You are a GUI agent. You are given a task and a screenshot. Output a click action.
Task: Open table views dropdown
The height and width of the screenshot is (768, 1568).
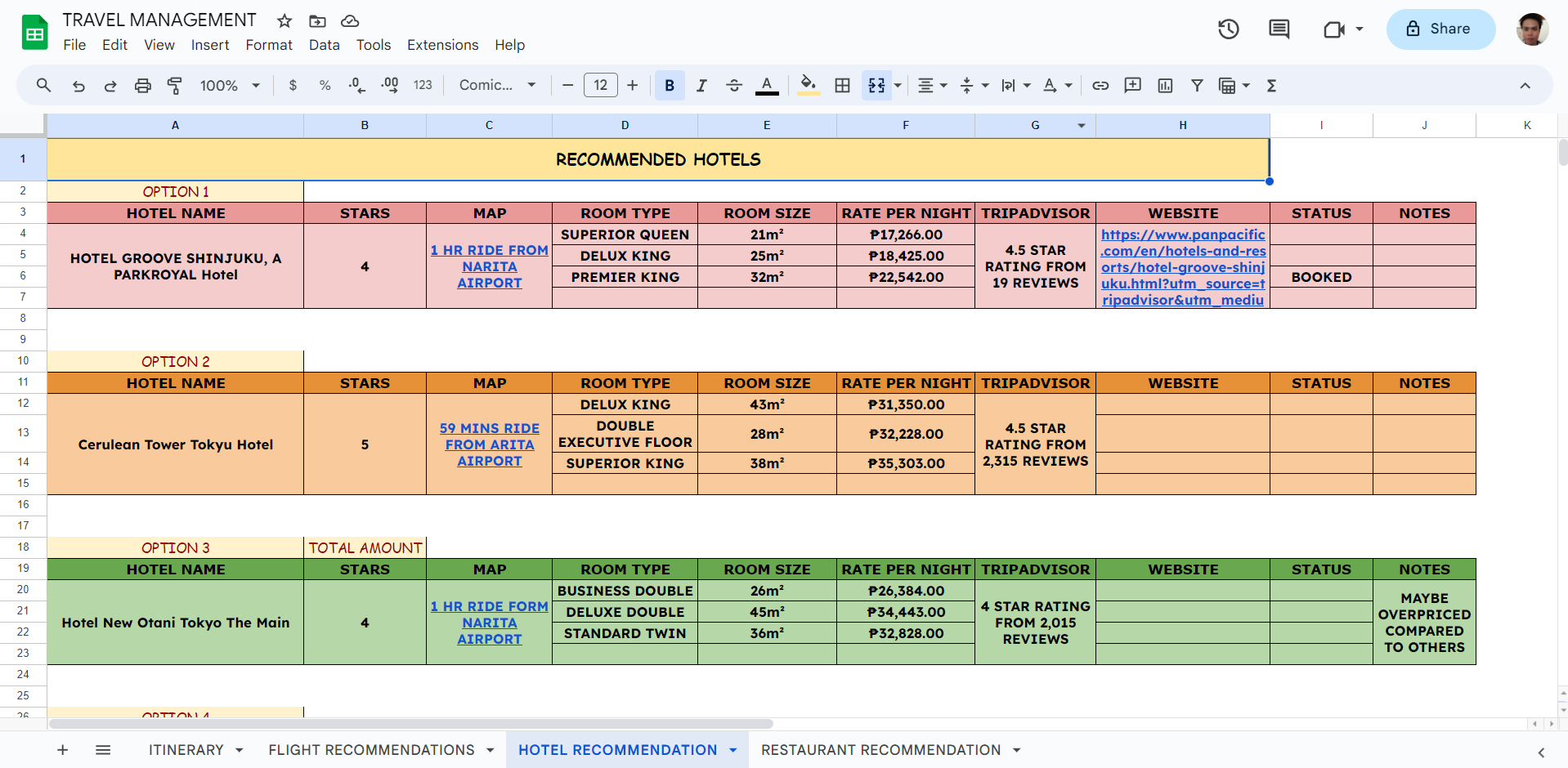pyautogui.click(x=1234, y=85)
